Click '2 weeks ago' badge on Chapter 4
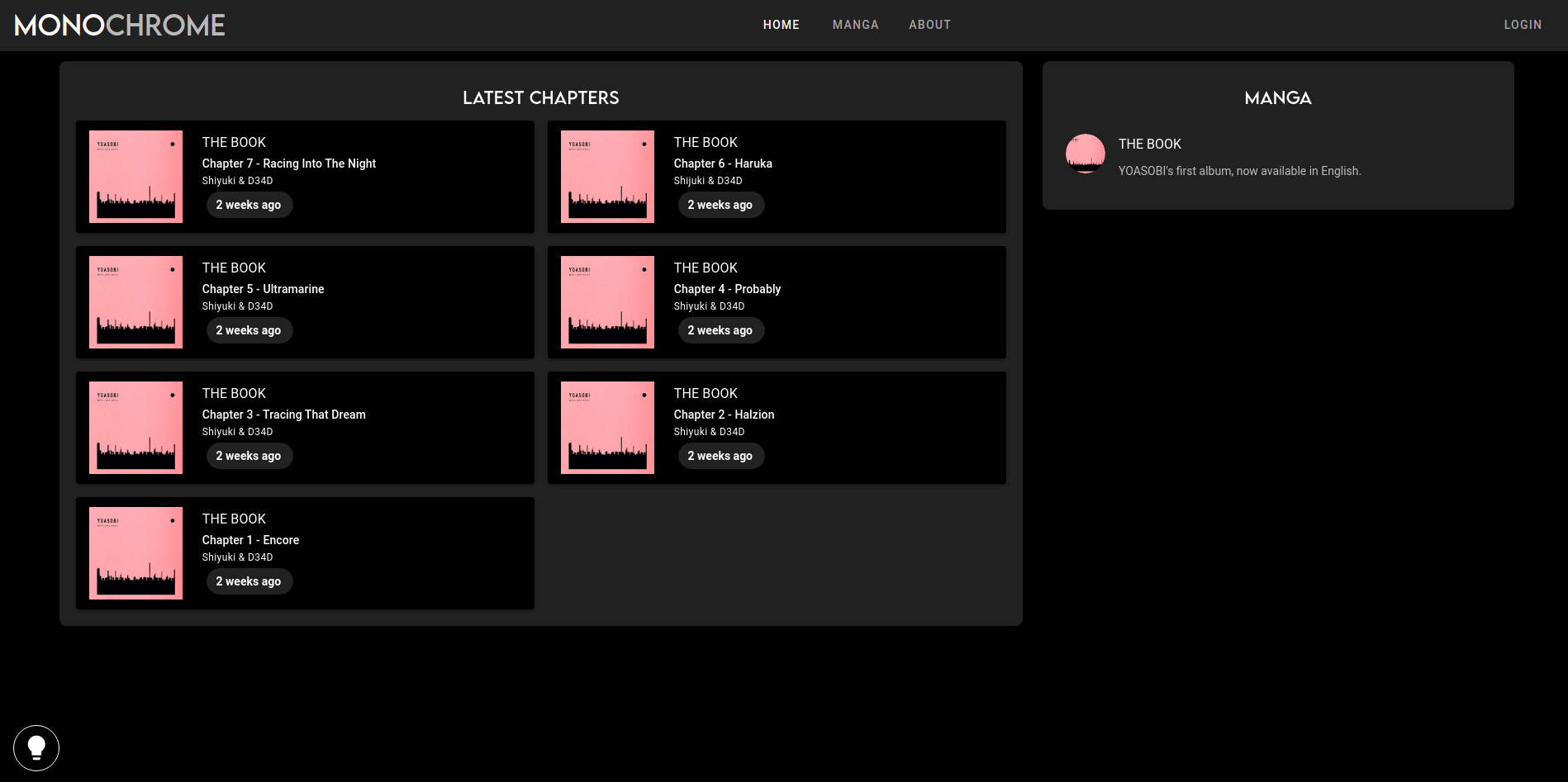This screenshot has width=1568, height=782. point(720,330)
